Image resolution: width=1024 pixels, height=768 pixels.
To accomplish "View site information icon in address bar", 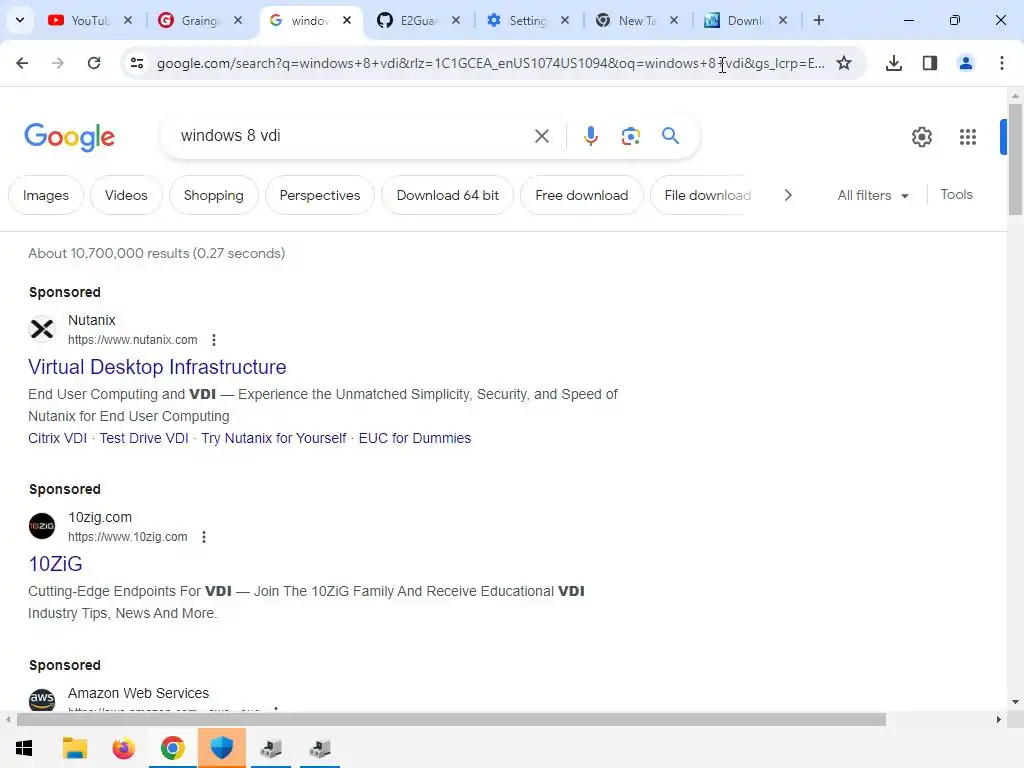I will click(136, 63).
